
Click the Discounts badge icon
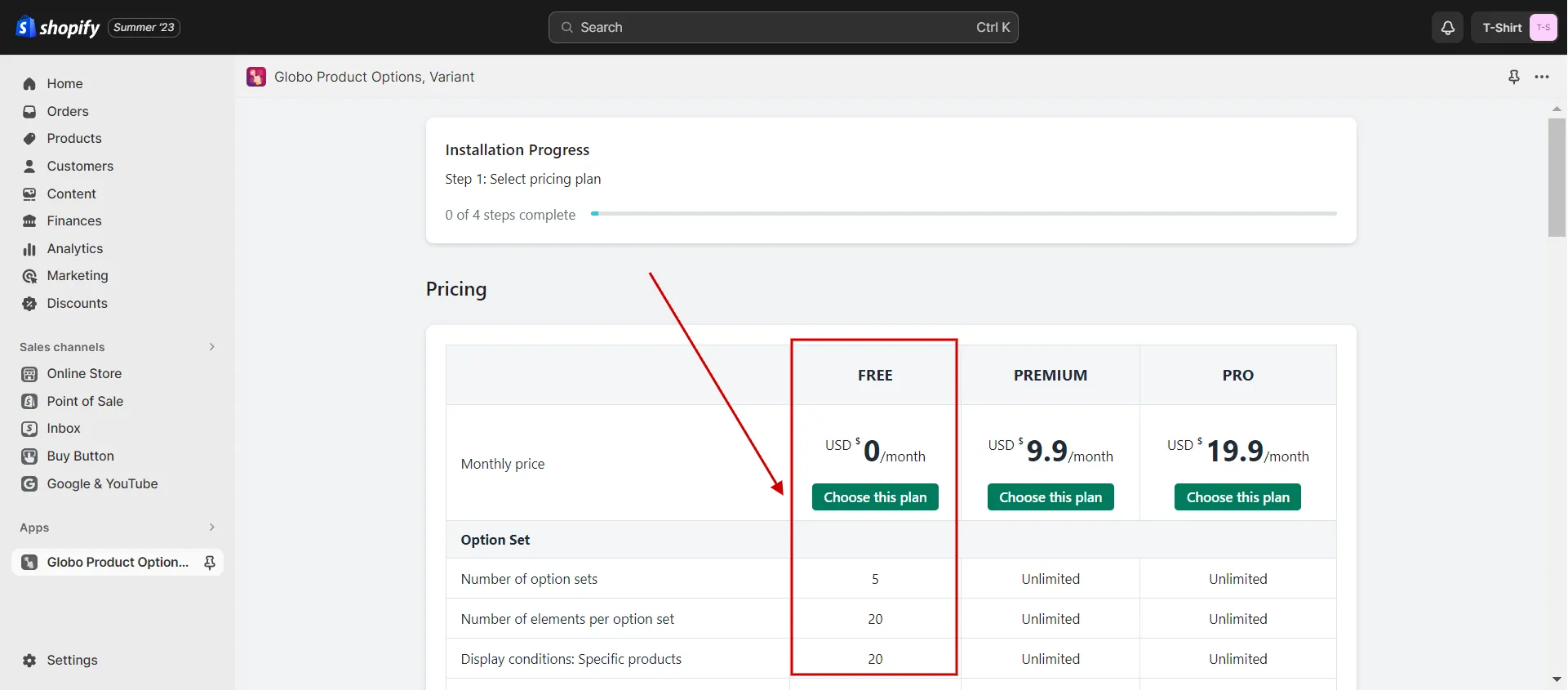click(x=29, y=304)
